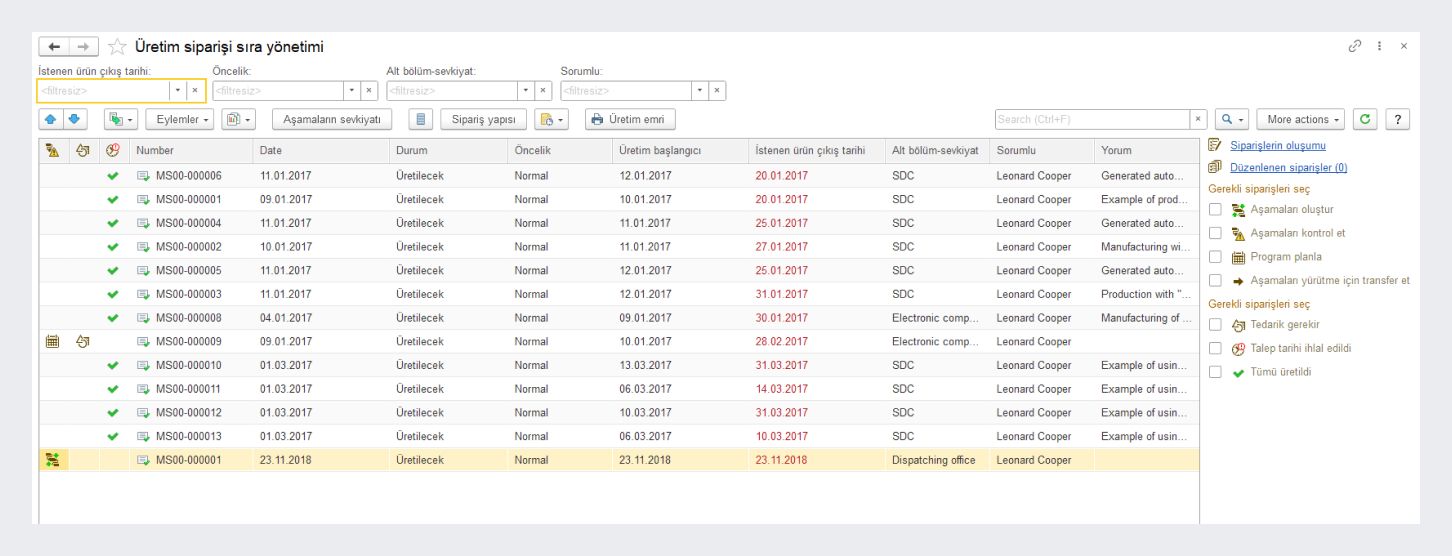1452x556 pixels.
Task: Click the Üretim emri print button
Action: [631, 119]
